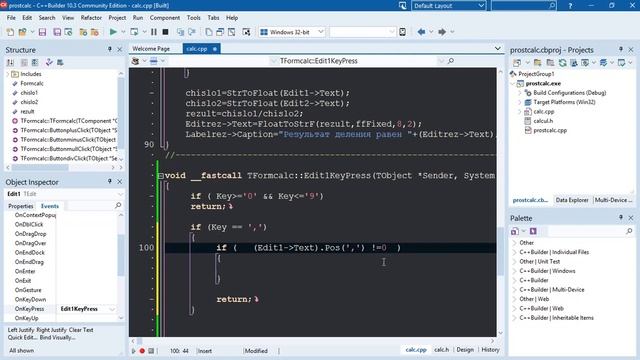Expand the Other category in Palette

(514, 243)
